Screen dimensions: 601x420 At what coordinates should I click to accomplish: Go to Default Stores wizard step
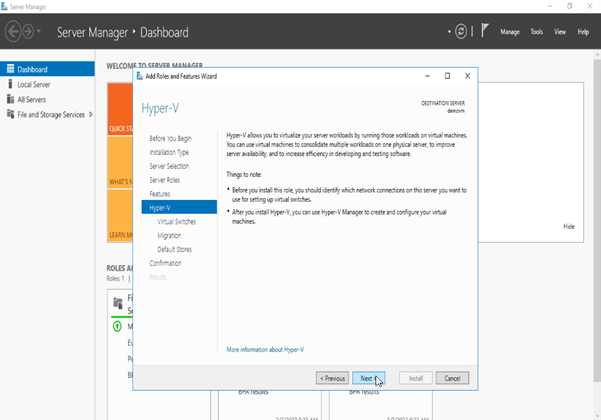click(174, 249)
